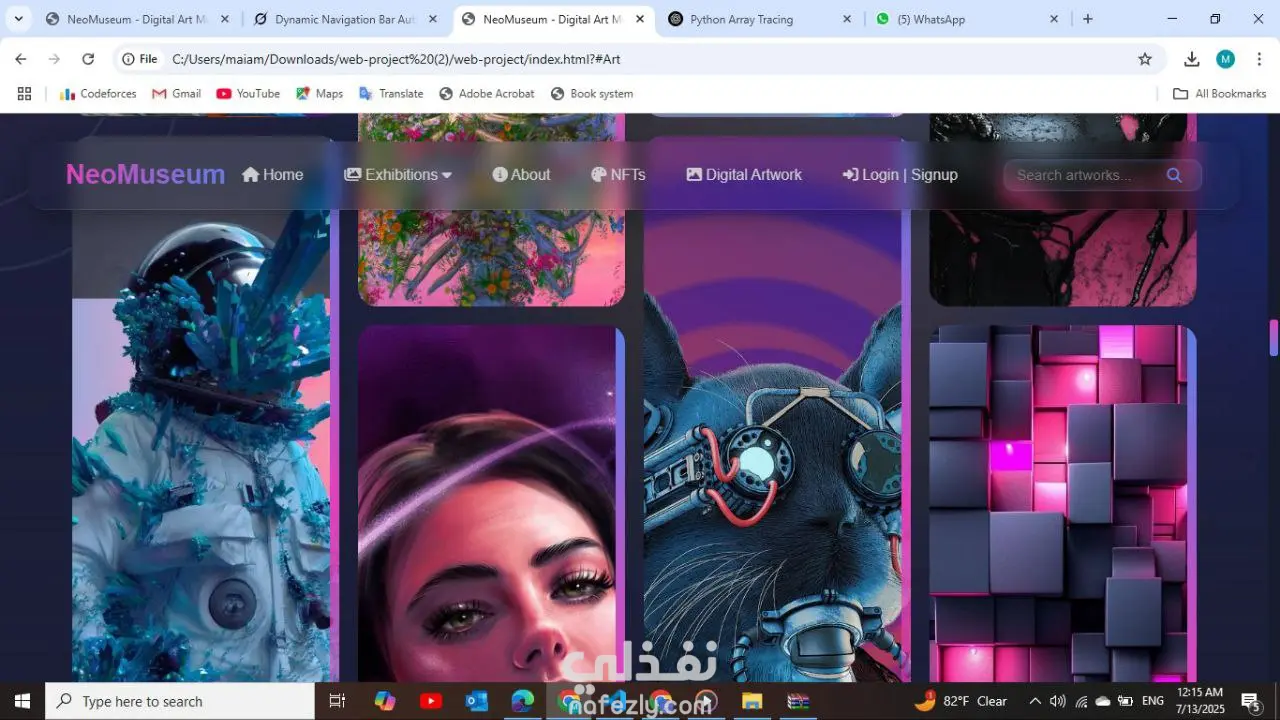
Task: Open the All Bookmarks folder
Action: [1219, 94]
